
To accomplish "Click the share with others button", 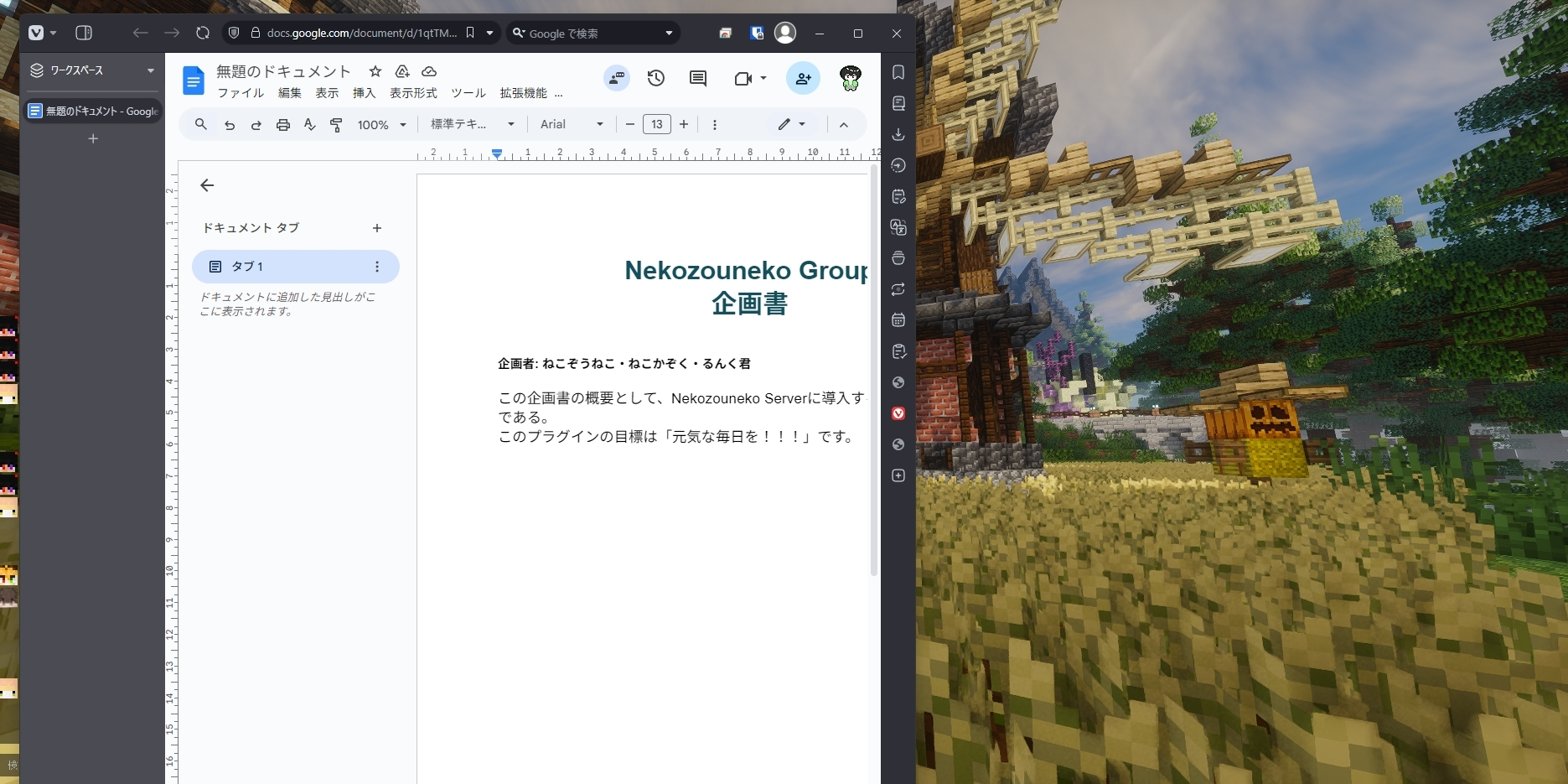I will tap(804, 78).
